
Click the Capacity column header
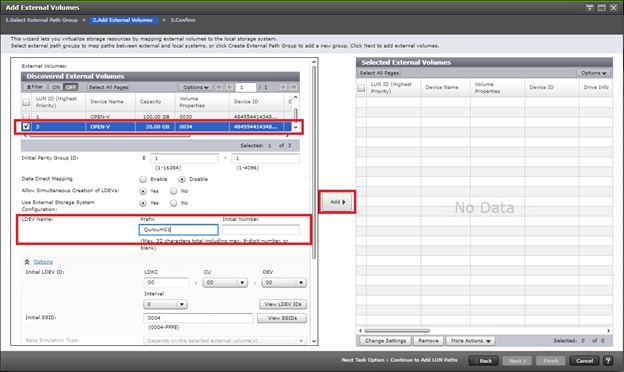155,102
